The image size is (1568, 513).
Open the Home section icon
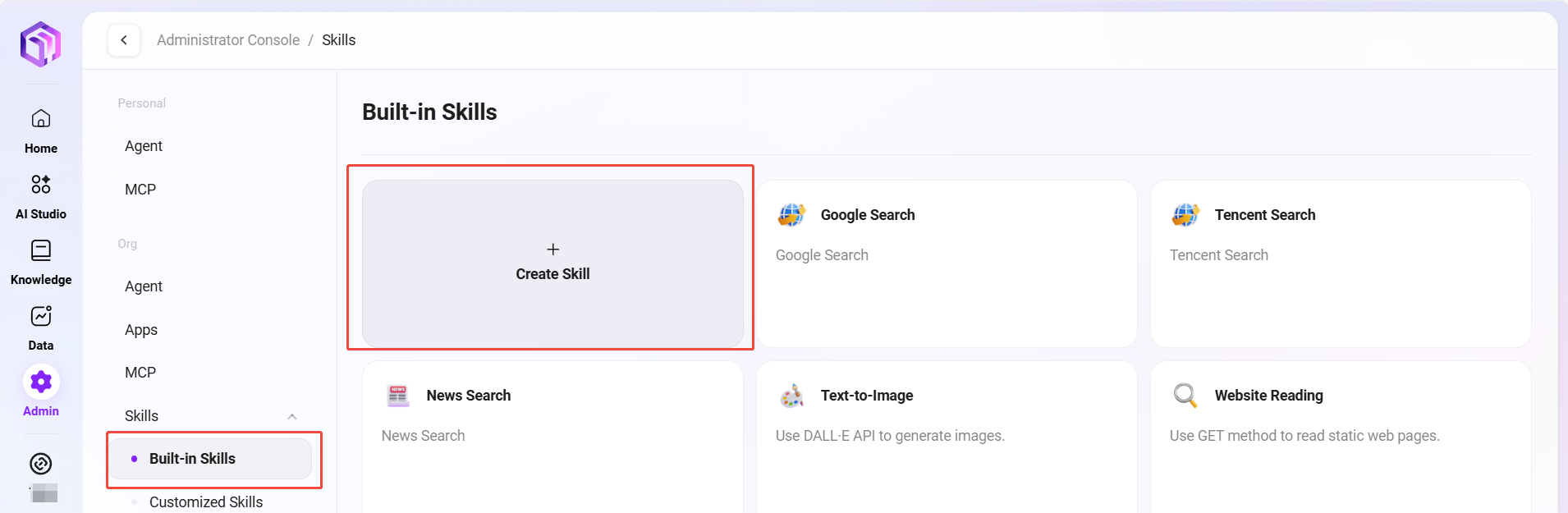click(41, 120)
